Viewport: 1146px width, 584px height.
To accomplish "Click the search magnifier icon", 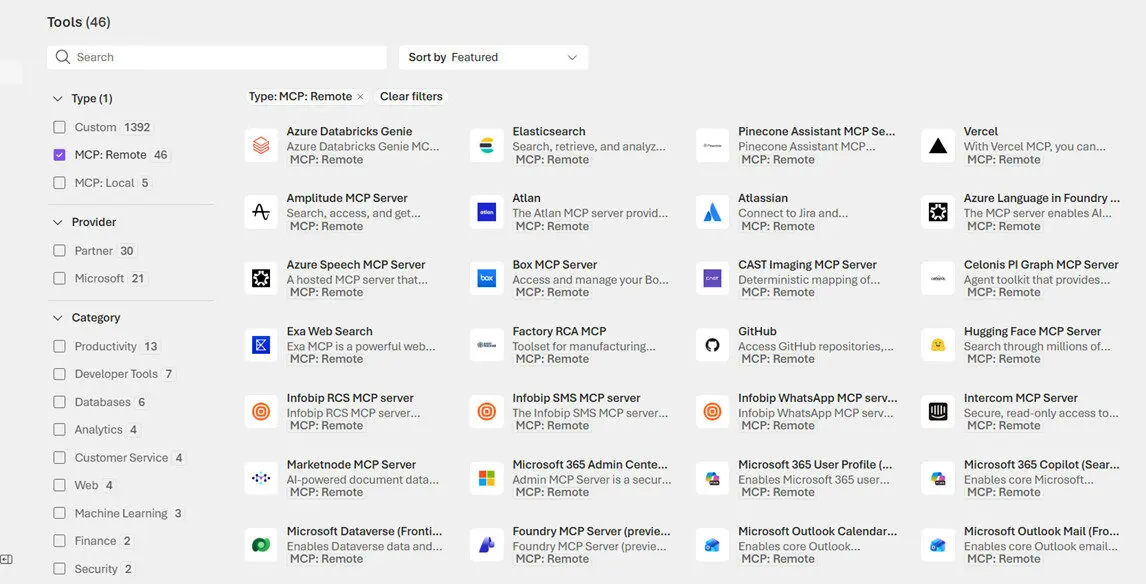I will (63, 57).
